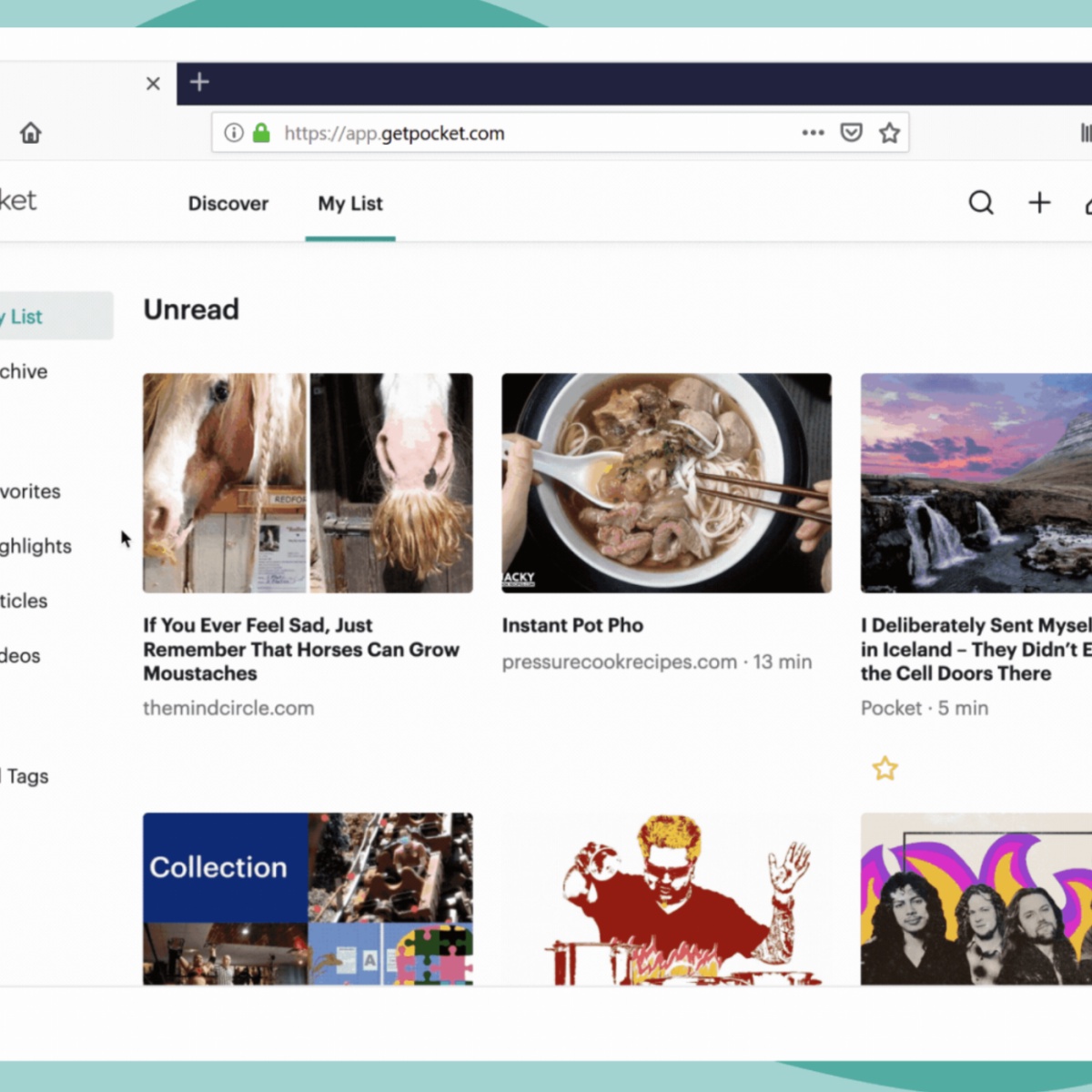Screen dimensions: 1092x1092
Task: Click pressurecookrecipes.com source link
Action: [x=619, y=662]
